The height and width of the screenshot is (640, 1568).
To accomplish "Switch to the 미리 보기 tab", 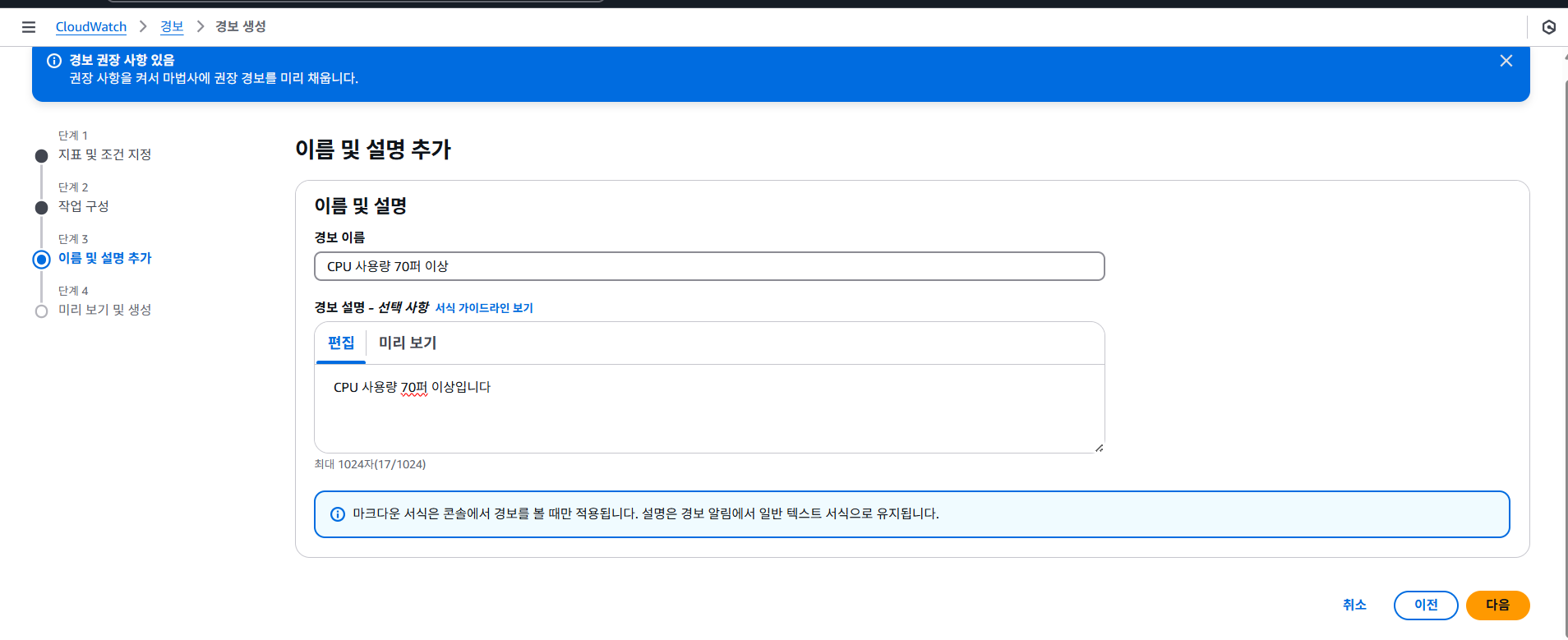I will 408,343.
